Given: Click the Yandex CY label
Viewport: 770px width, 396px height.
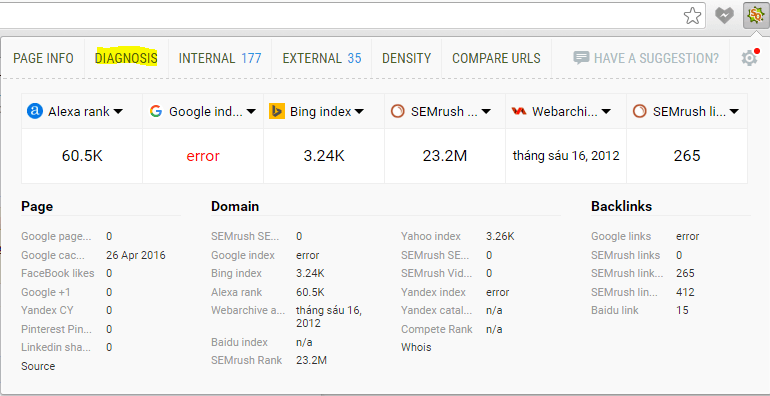Looking at the screenshot, I should click(47, 311).
